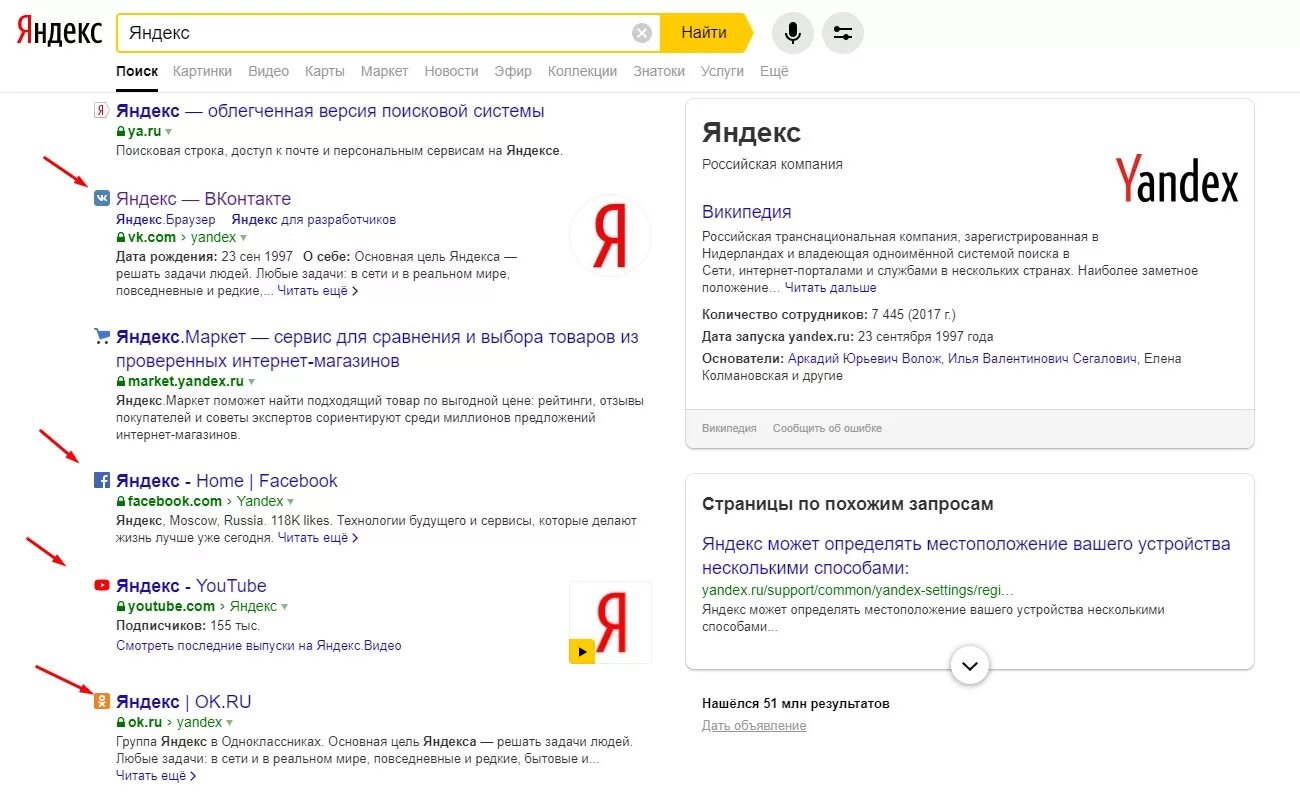Click the Дать объявление link
The width and height of the screenshot is (1300, 807).
[754, 726]
